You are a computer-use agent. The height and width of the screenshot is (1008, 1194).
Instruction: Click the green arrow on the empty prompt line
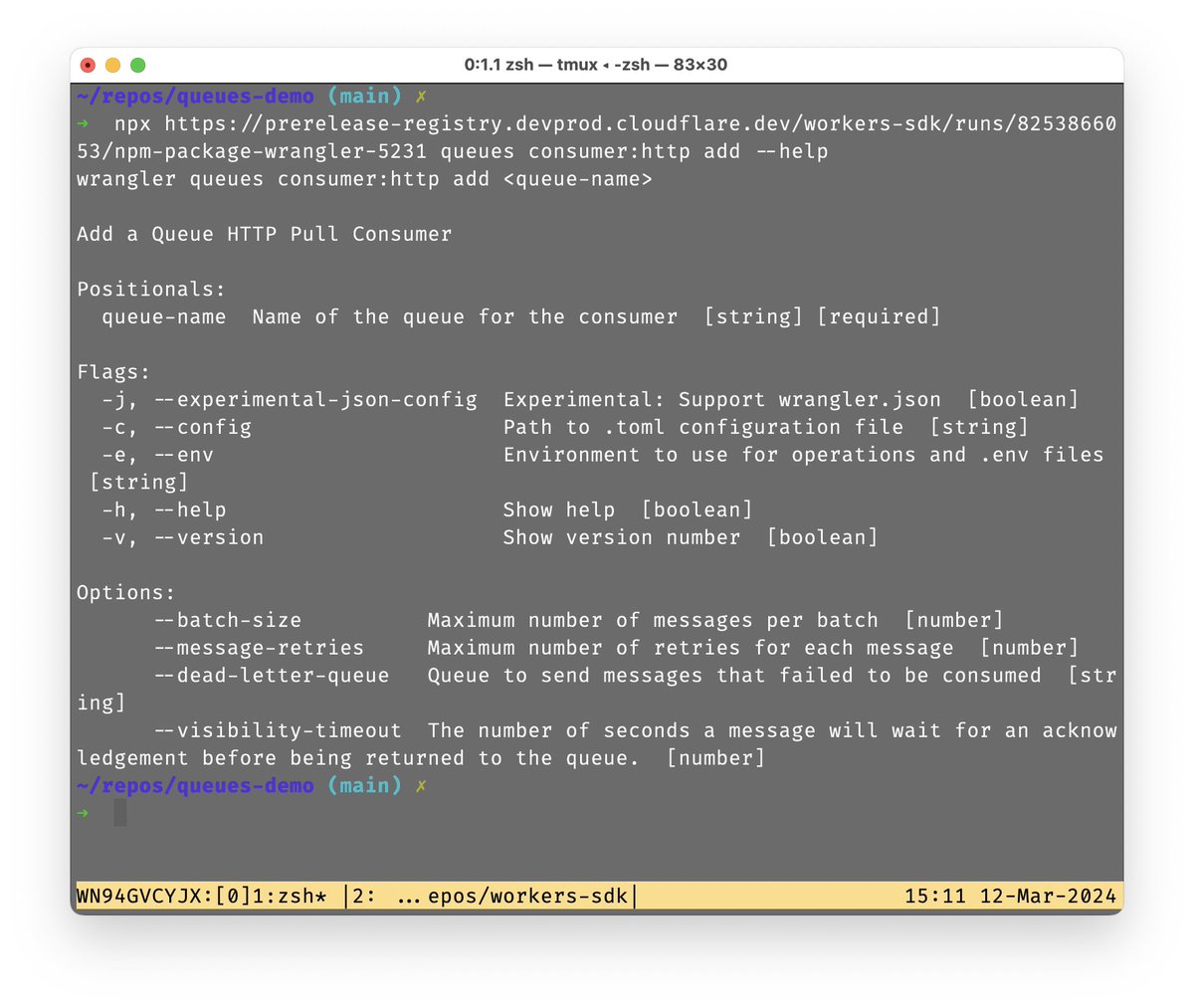point(84,813)
